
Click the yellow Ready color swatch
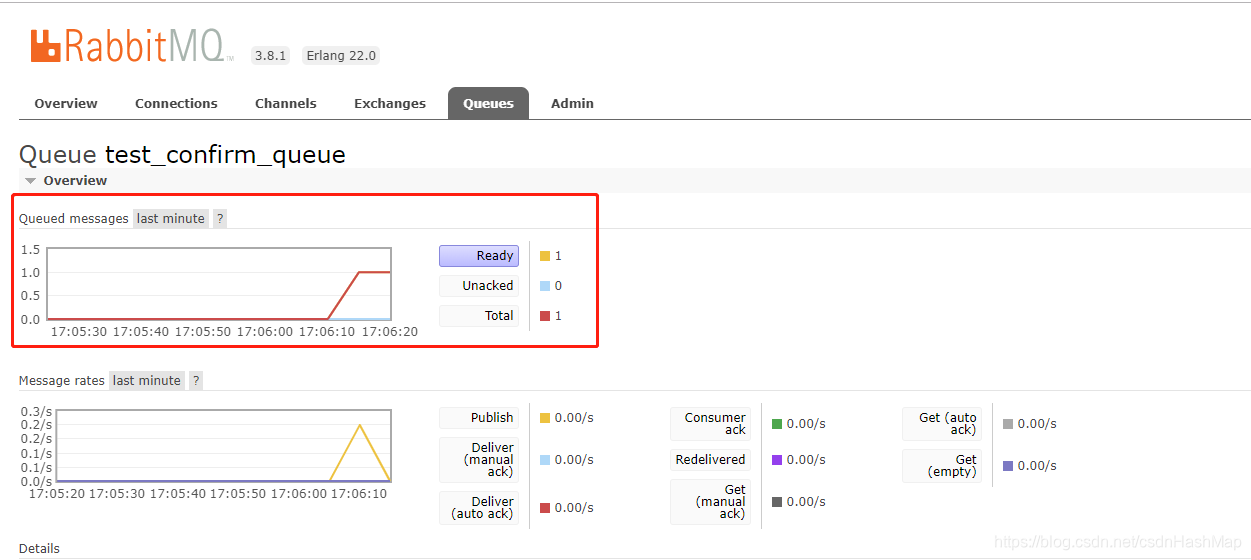coord(545,256)
